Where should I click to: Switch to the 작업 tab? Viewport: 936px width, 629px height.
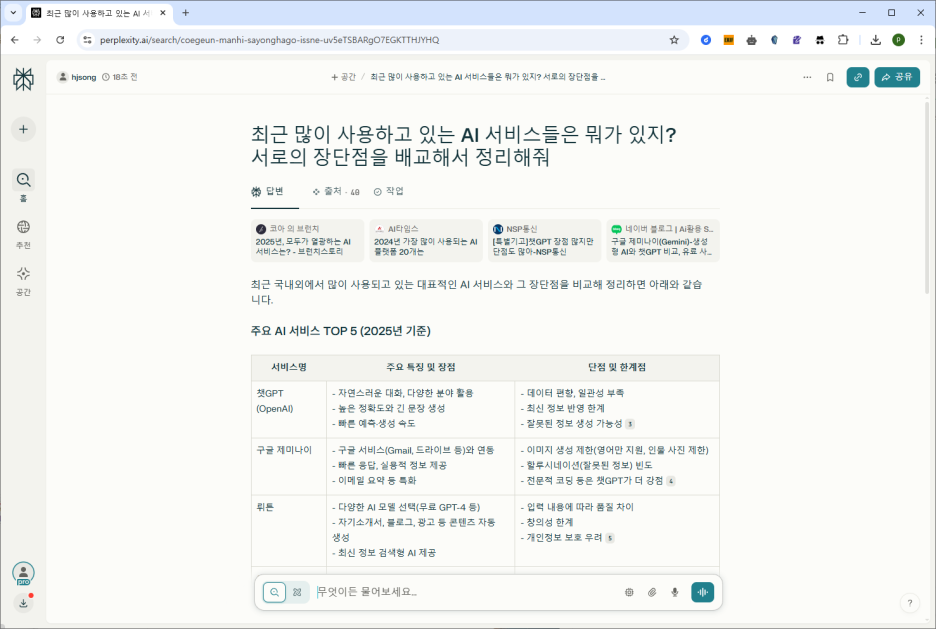click(389, 191)
